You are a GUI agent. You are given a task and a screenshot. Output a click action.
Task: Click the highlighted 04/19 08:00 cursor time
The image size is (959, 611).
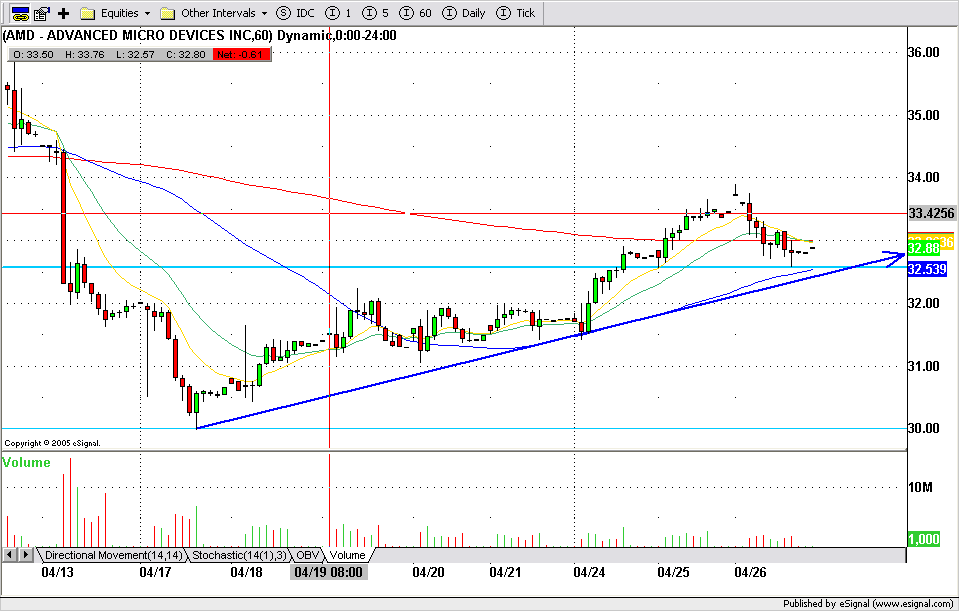[x=328, y=572]
